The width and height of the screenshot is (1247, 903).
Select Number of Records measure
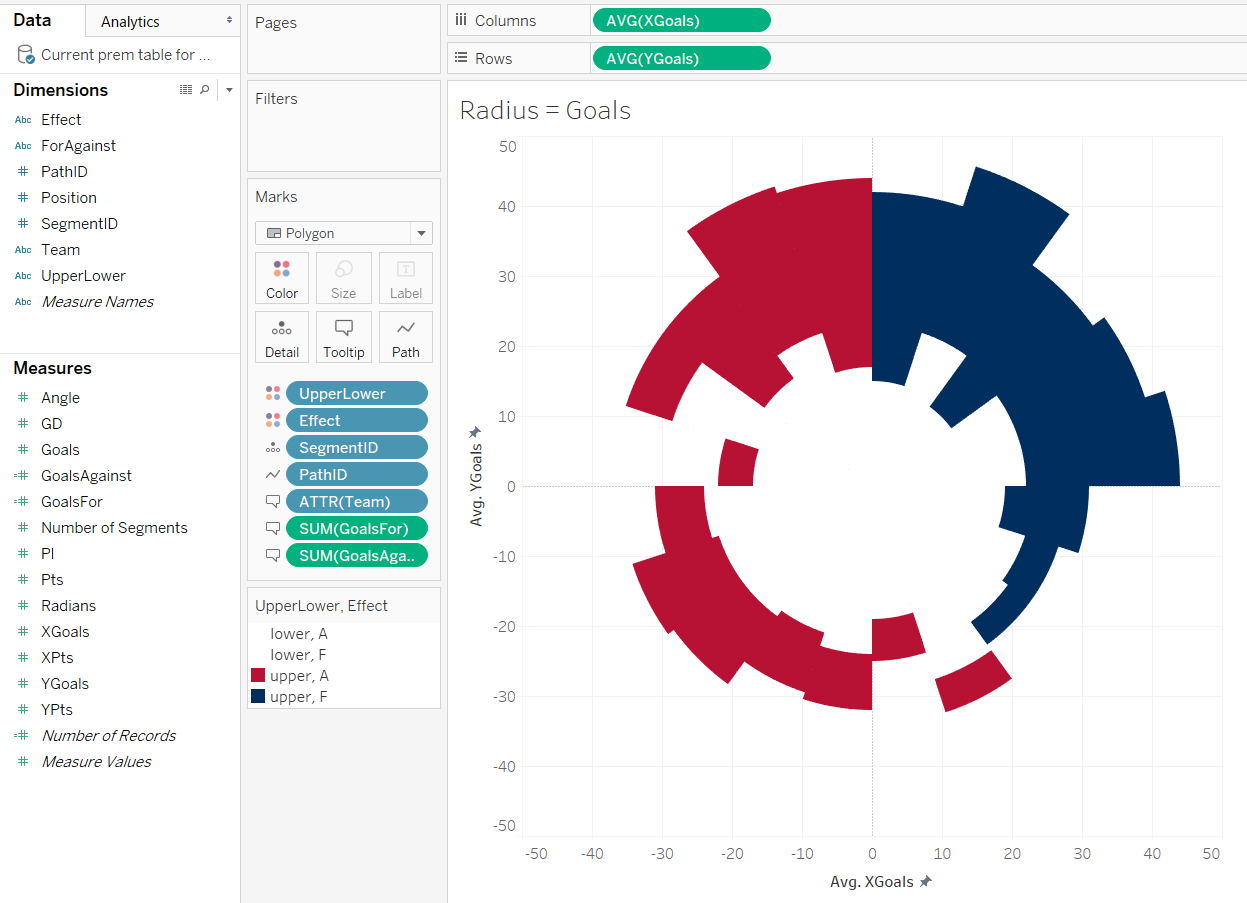108,735
